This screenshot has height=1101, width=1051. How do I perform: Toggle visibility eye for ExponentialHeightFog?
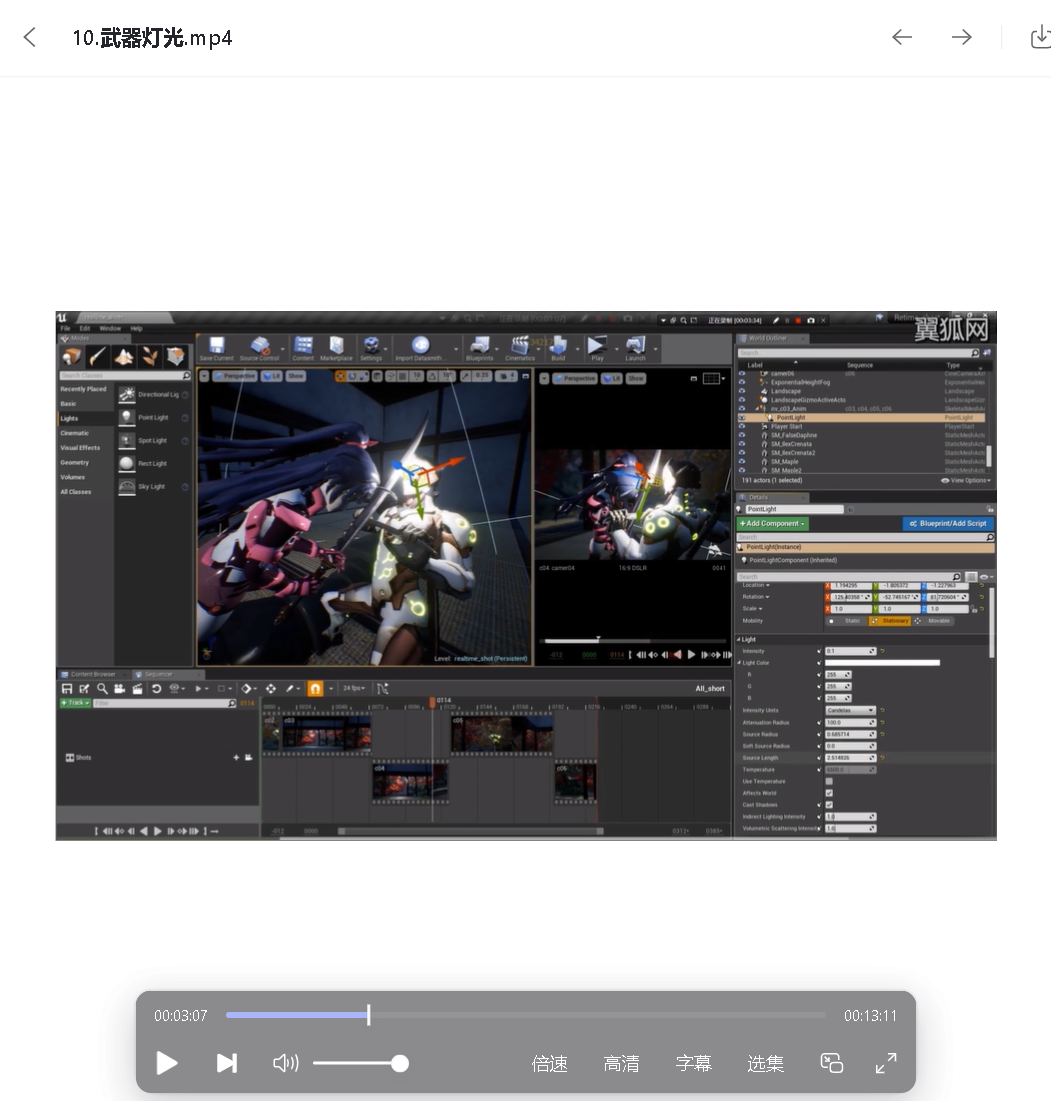[x=741, y=383]
